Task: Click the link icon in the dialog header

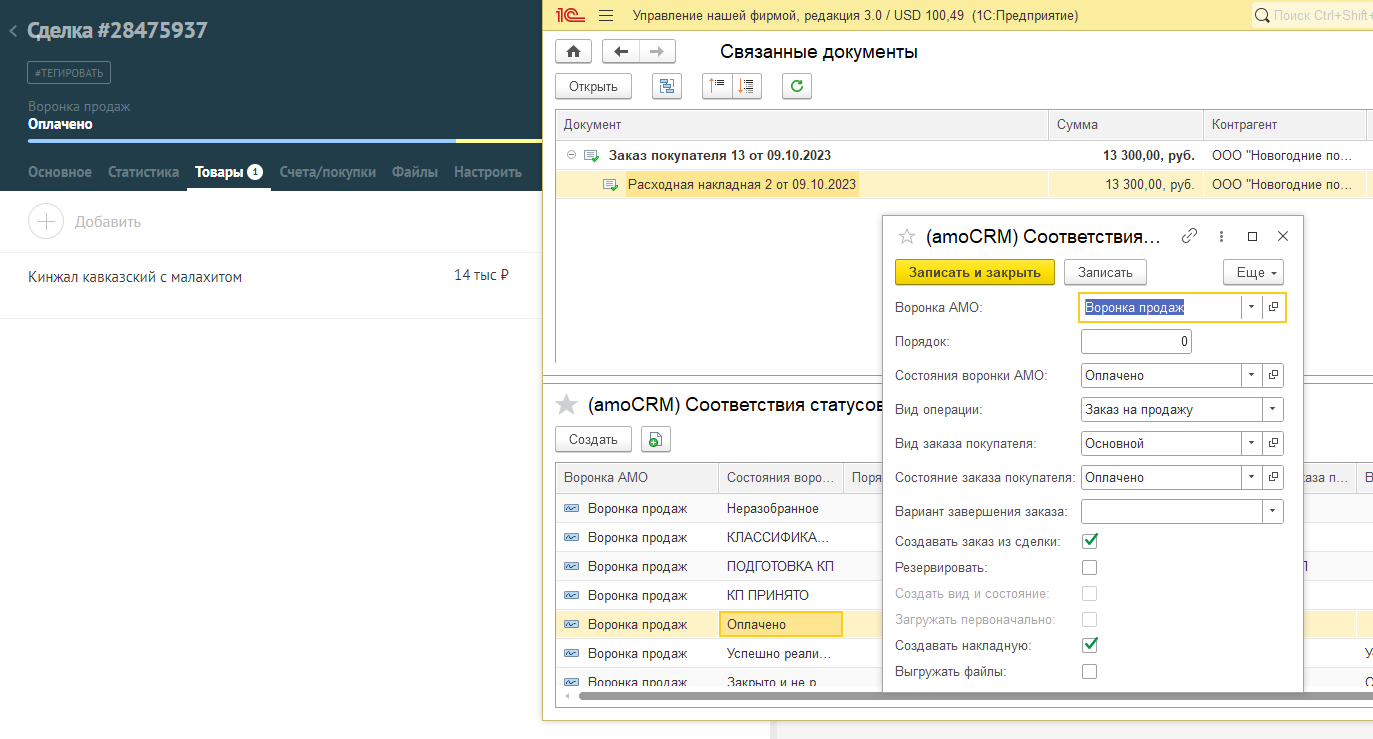Action: point(1189,237)
